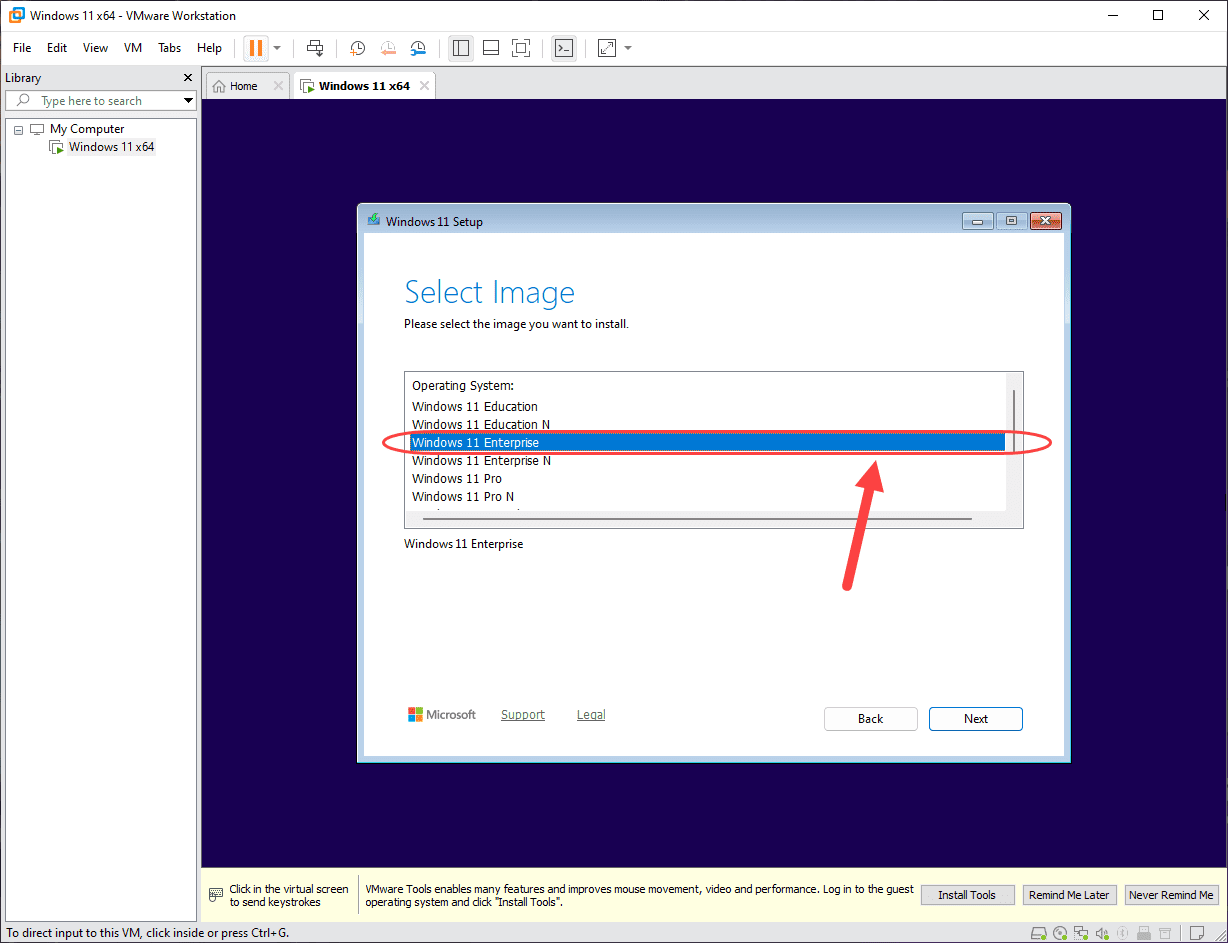Open the Support link

tap(523, 715)
